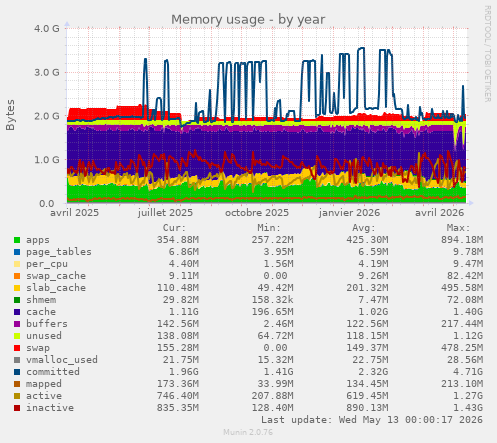This screenshot has width=497, height=443.
Task: Click the 'octobre 2025' x-axis label
Action: [257, 213]
